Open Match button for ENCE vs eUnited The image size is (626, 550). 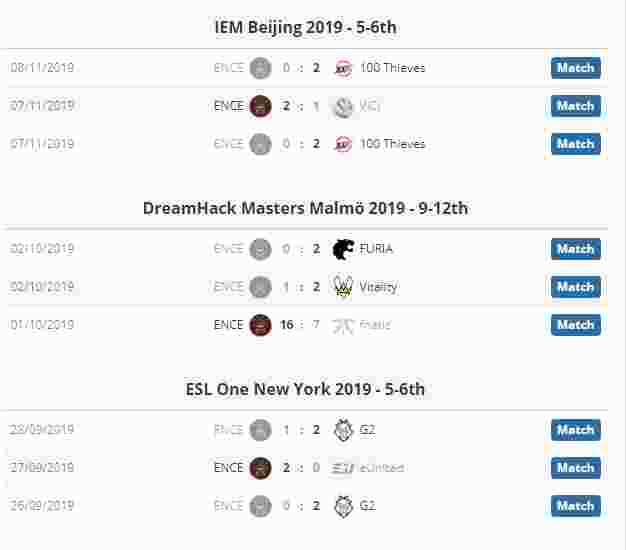point(576,468)
